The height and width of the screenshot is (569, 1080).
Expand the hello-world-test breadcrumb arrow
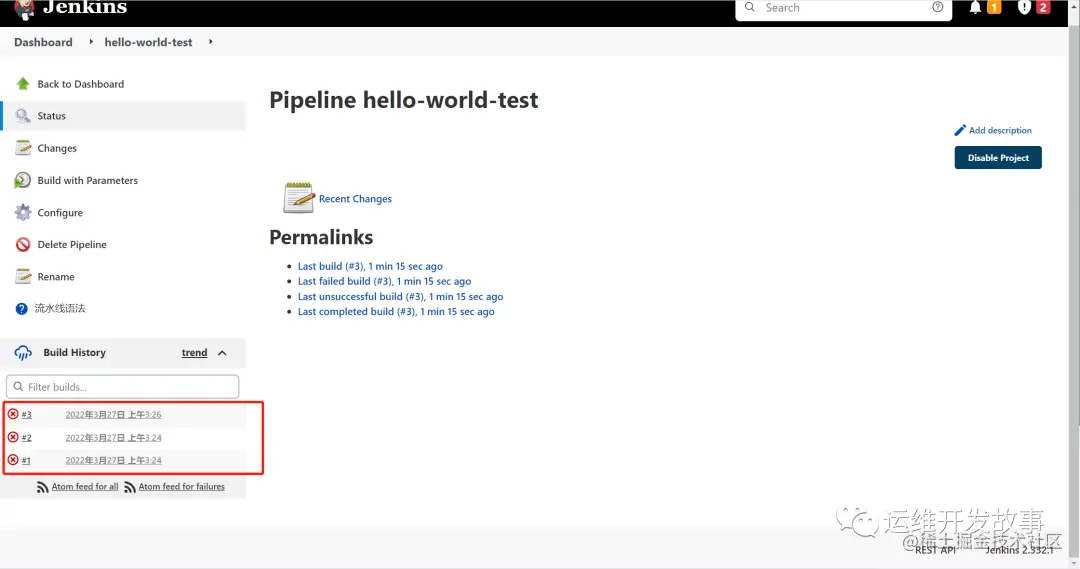210,42
